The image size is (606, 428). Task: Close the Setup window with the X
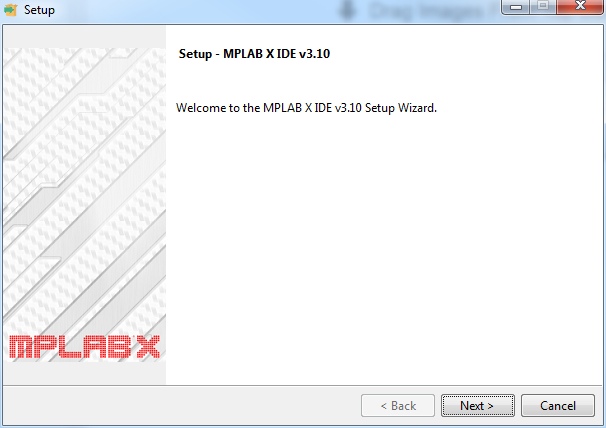click(580, 7)
